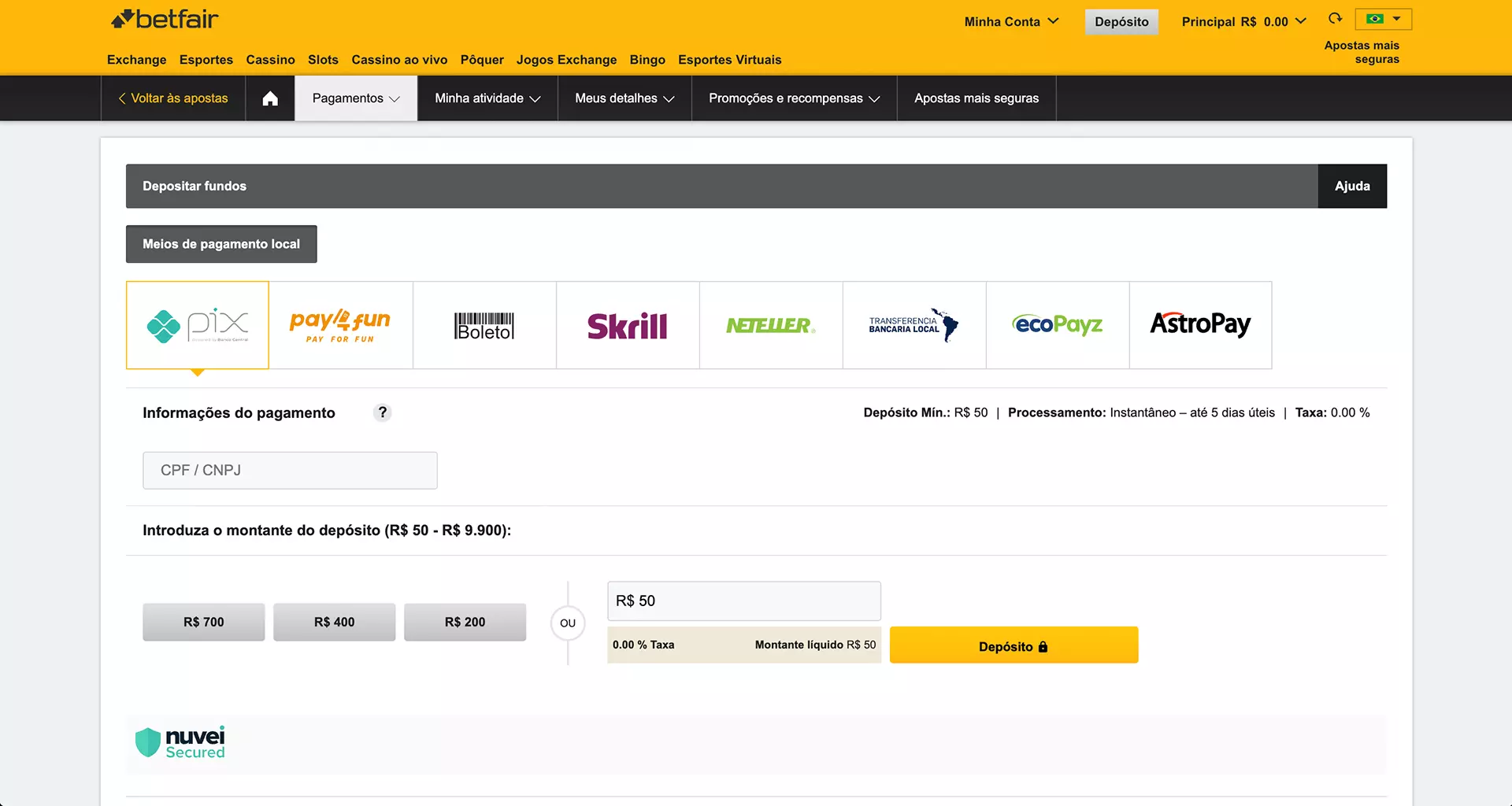Open Promoções e recompensas dropdown
This screenshot has width=1512, height=806.
click(794, 98)
